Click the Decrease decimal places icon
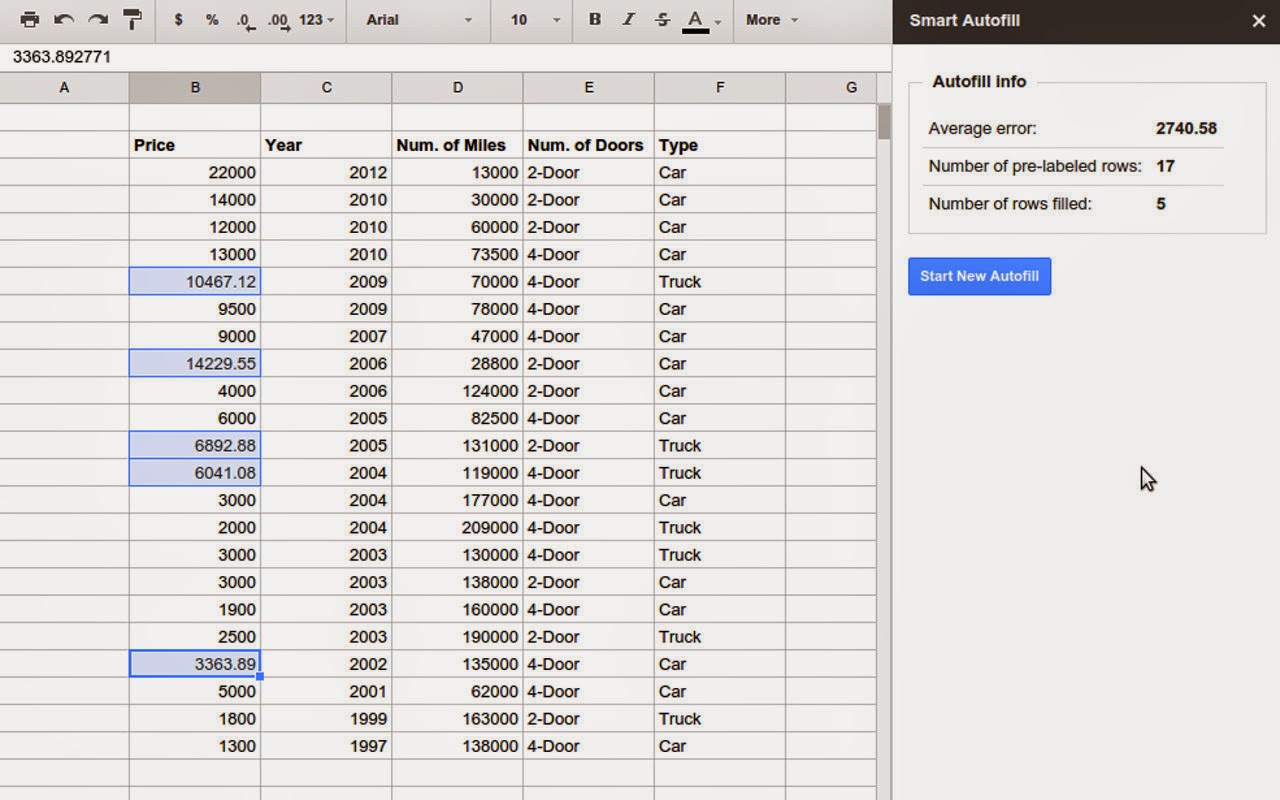 pyautogui.click(x=246, y=21)
